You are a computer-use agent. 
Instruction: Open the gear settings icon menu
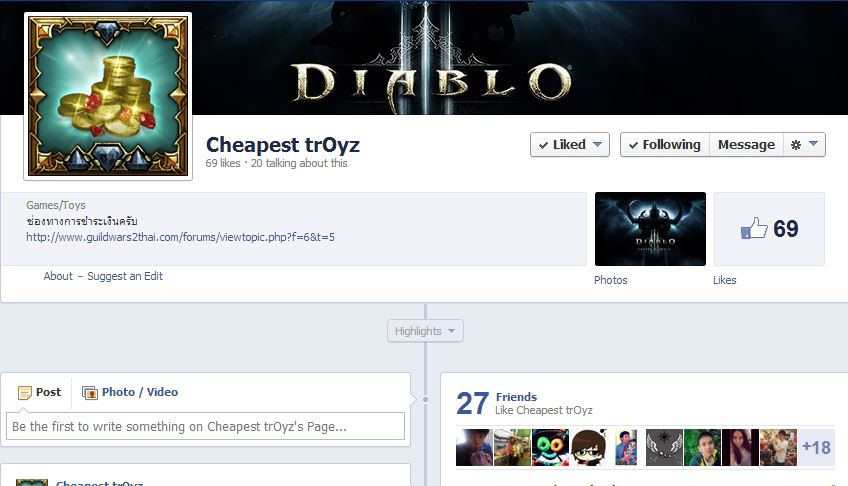coord(796,145)
